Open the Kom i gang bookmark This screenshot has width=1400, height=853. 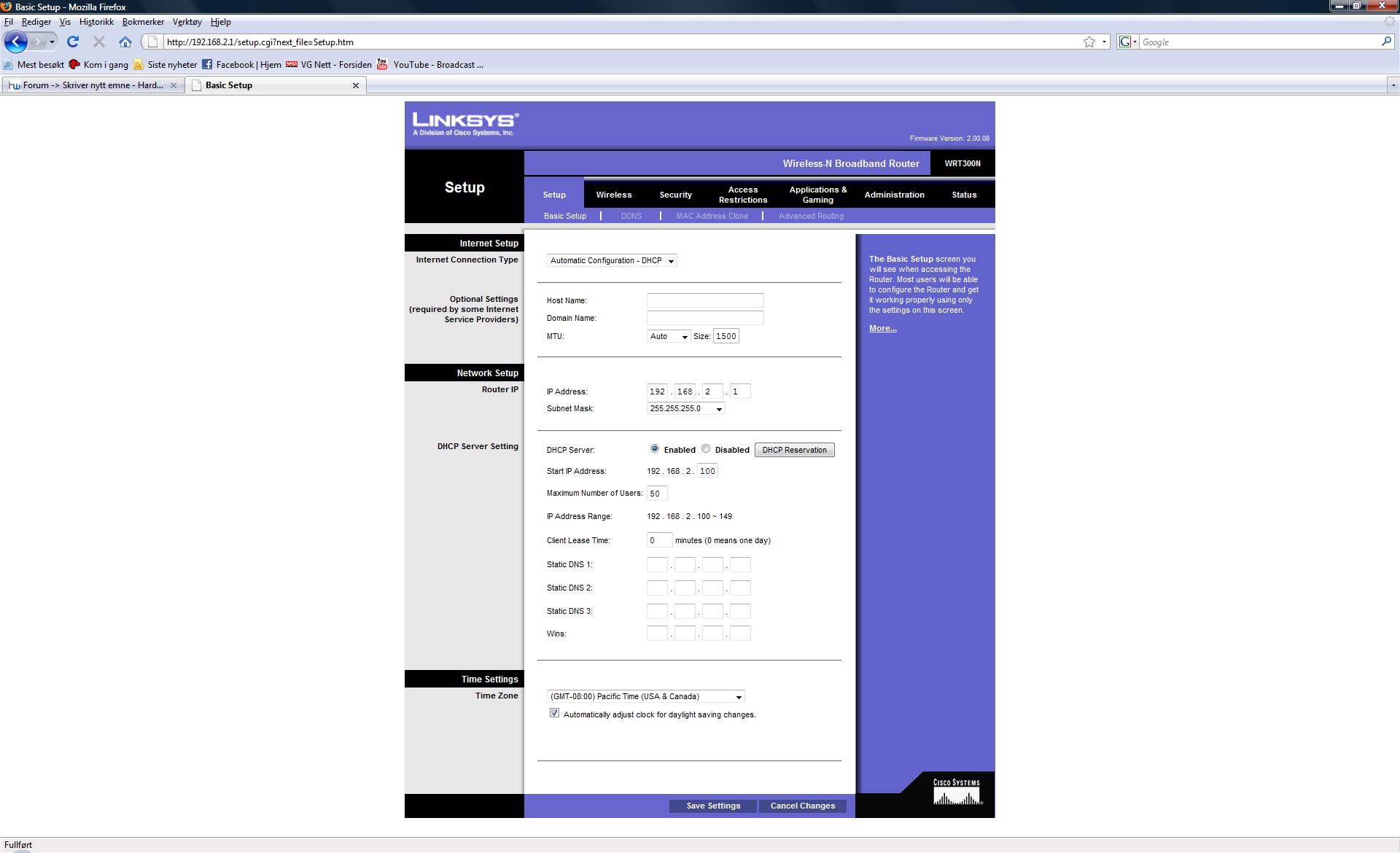[x=98, y=65]
